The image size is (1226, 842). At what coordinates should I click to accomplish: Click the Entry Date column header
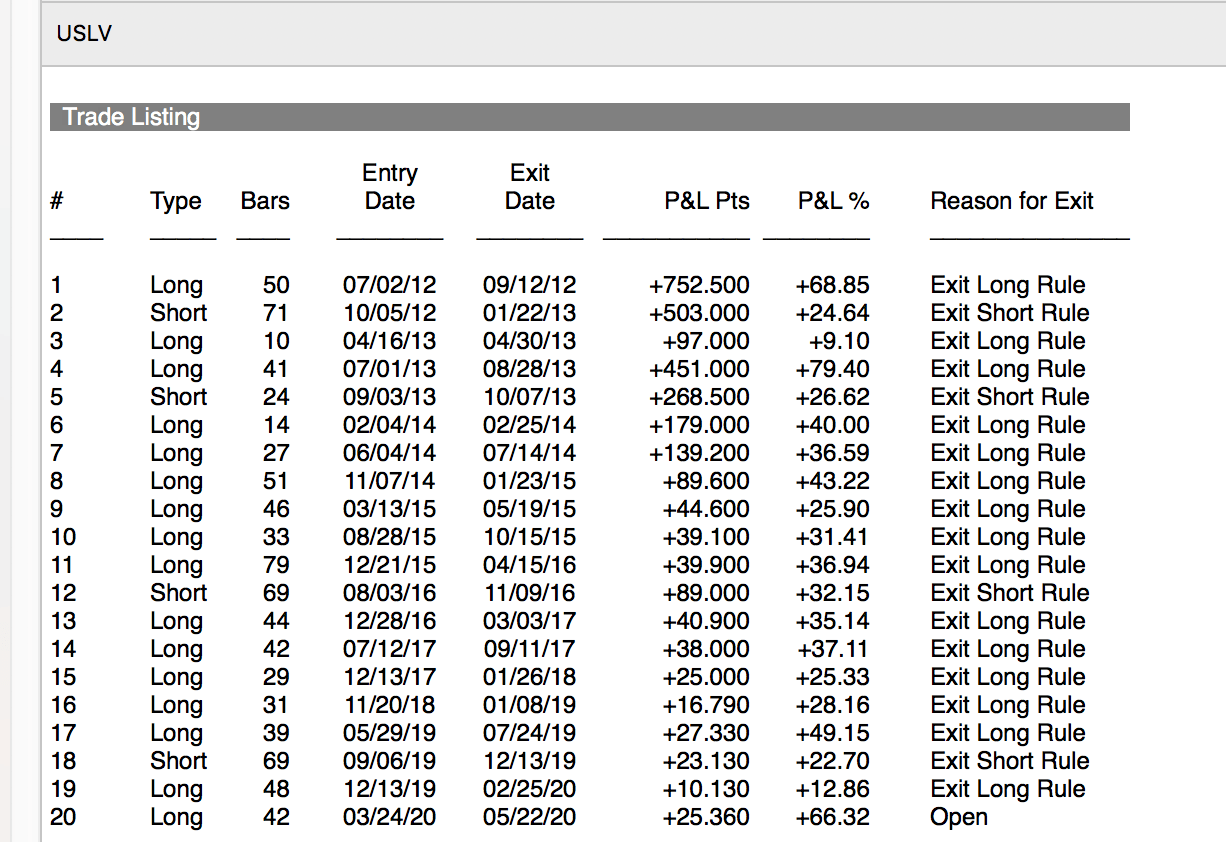(x=390, y=187)
